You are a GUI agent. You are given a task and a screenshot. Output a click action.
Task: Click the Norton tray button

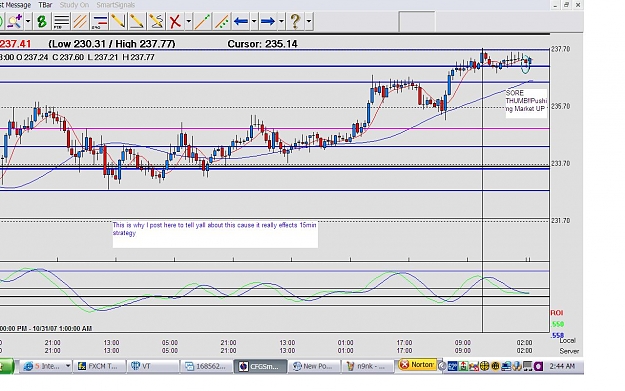(x=417, y=365)
